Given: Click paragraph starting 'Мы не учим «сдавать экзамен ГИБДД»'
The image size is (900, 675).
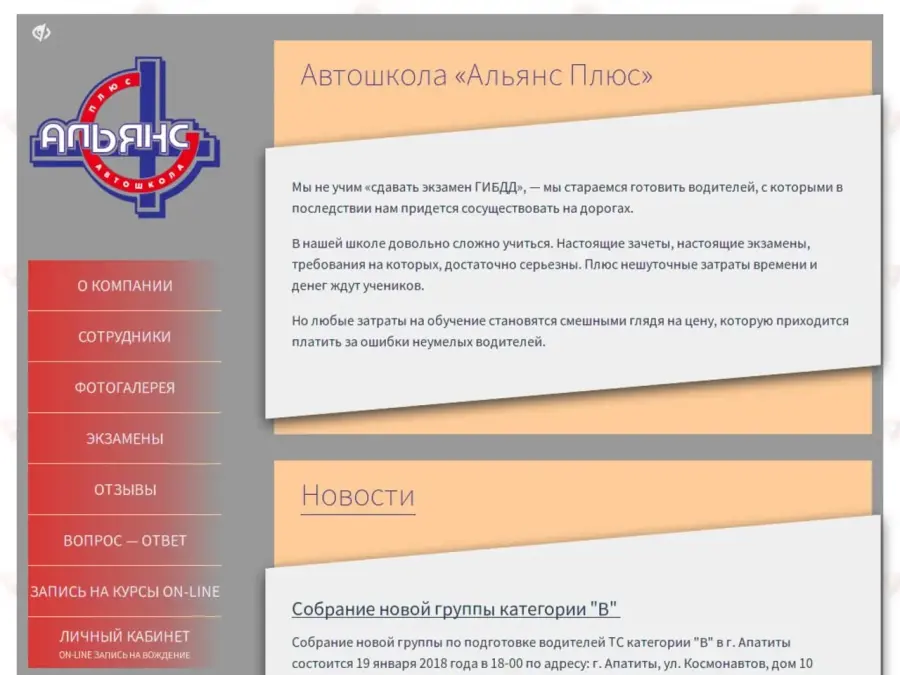Looking at the screenshot, I should click(567, 197).
